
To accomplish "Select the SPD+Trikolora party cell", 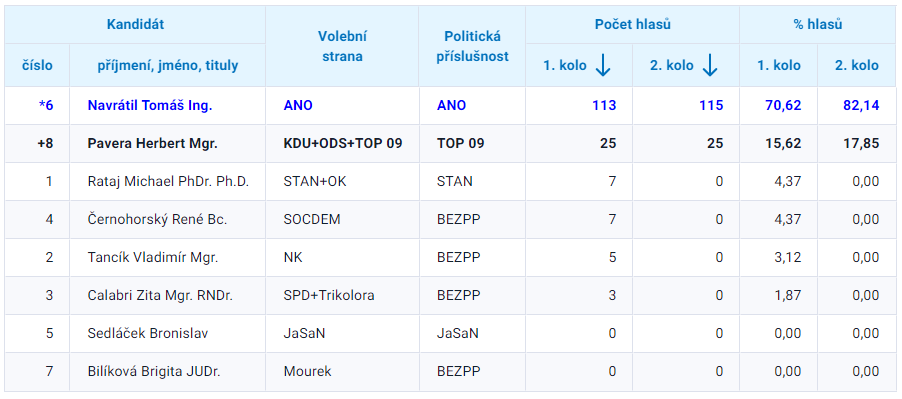I will (x=342, y=296).
